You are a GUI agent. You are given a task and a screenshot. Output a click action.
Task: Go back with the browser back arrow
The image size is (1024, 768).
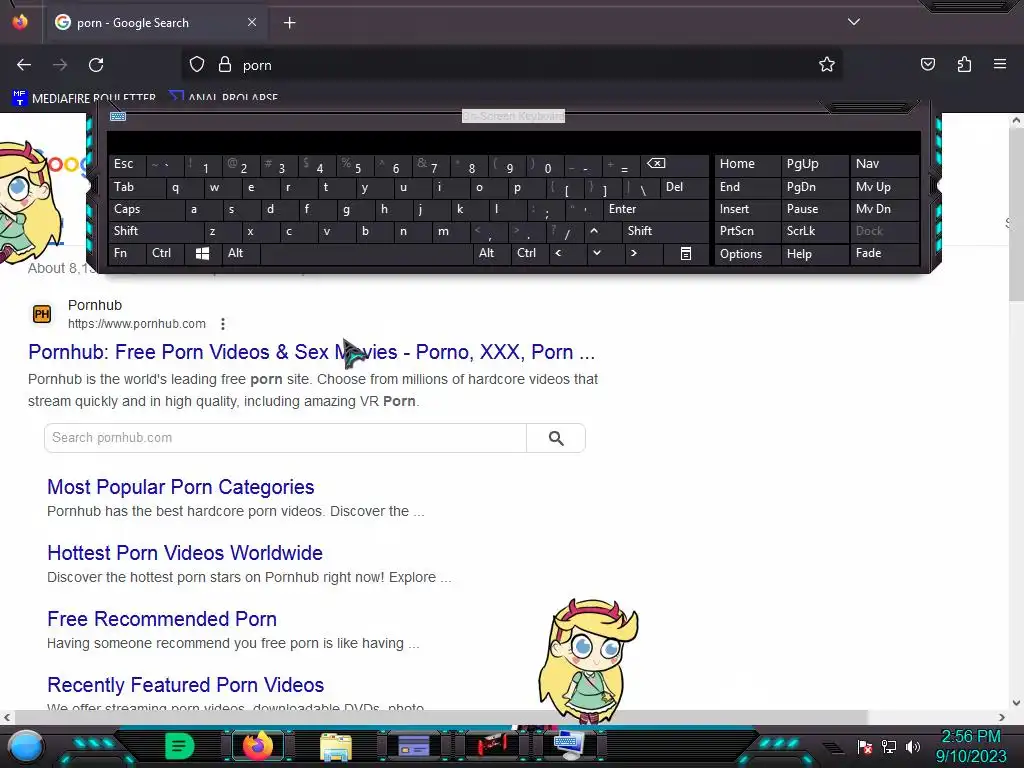click(24, 65)
